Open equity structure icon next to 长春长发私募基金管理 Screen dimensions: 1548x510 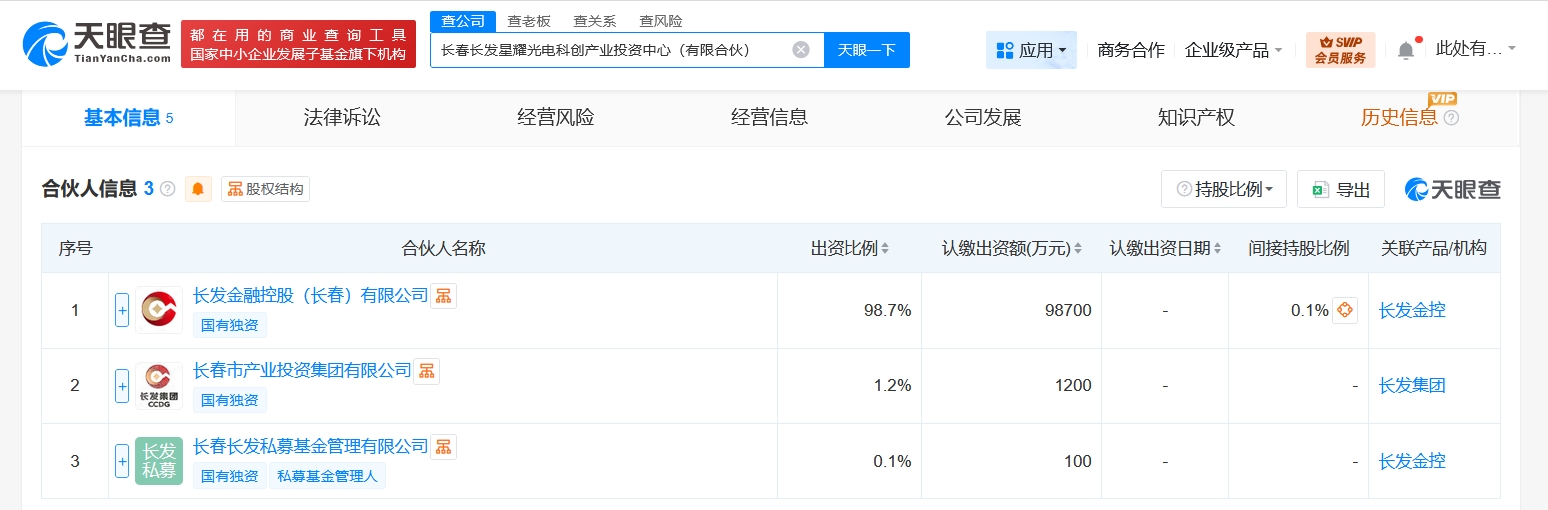[x=443, y=446]
